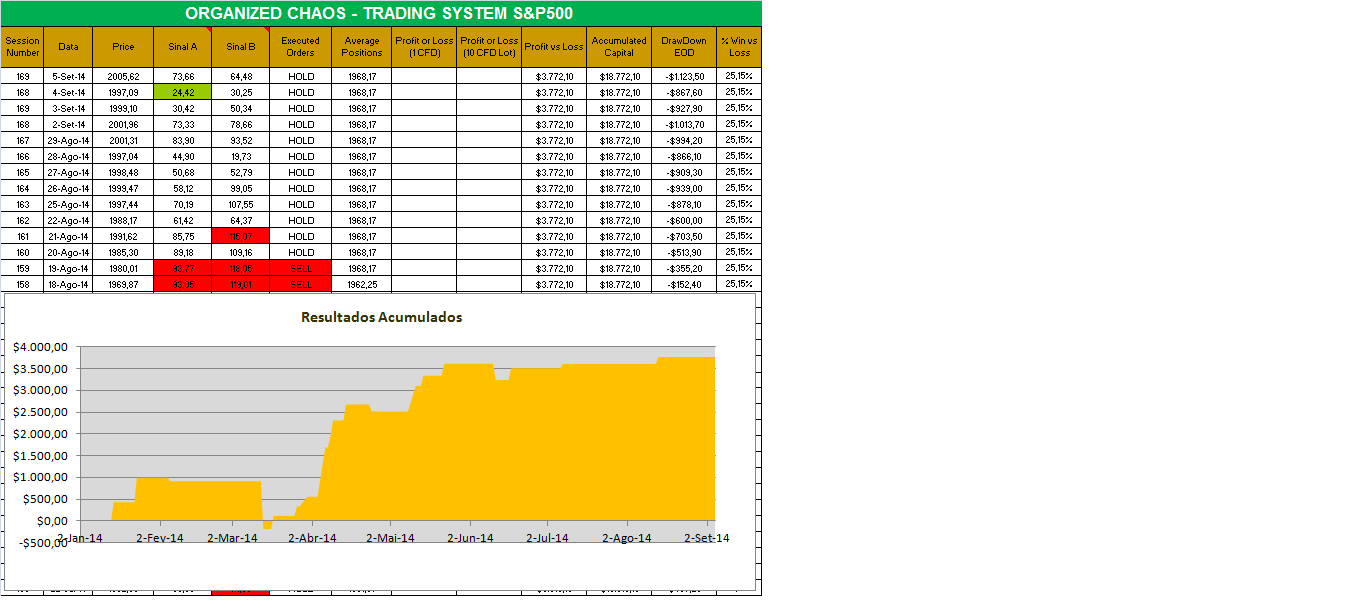Image resolution: width=1360 pixels, height=612 pixels.
Task: Select the Data column header
Action: 69,47
